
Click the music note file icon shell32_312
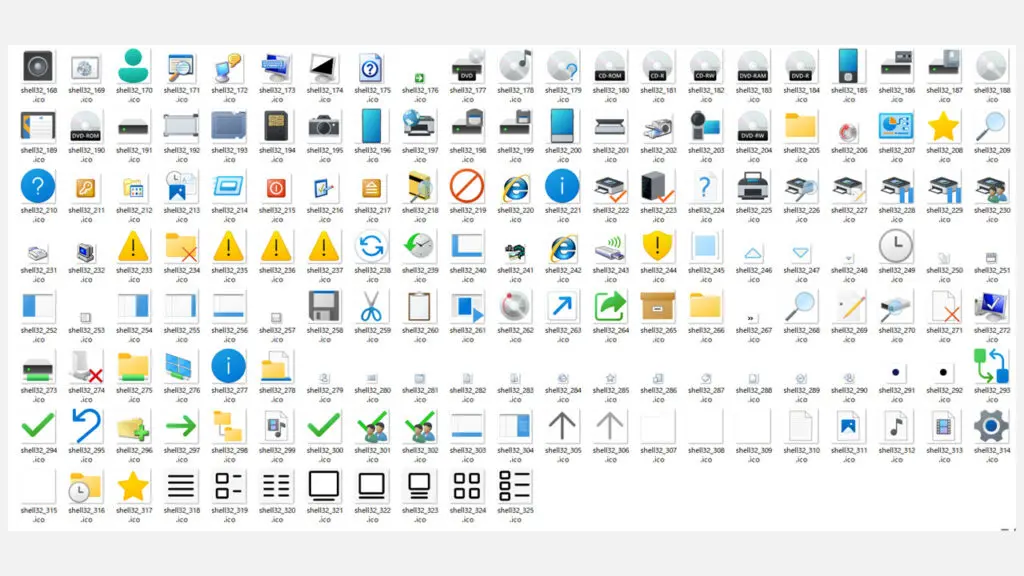(x=896, y=426)
